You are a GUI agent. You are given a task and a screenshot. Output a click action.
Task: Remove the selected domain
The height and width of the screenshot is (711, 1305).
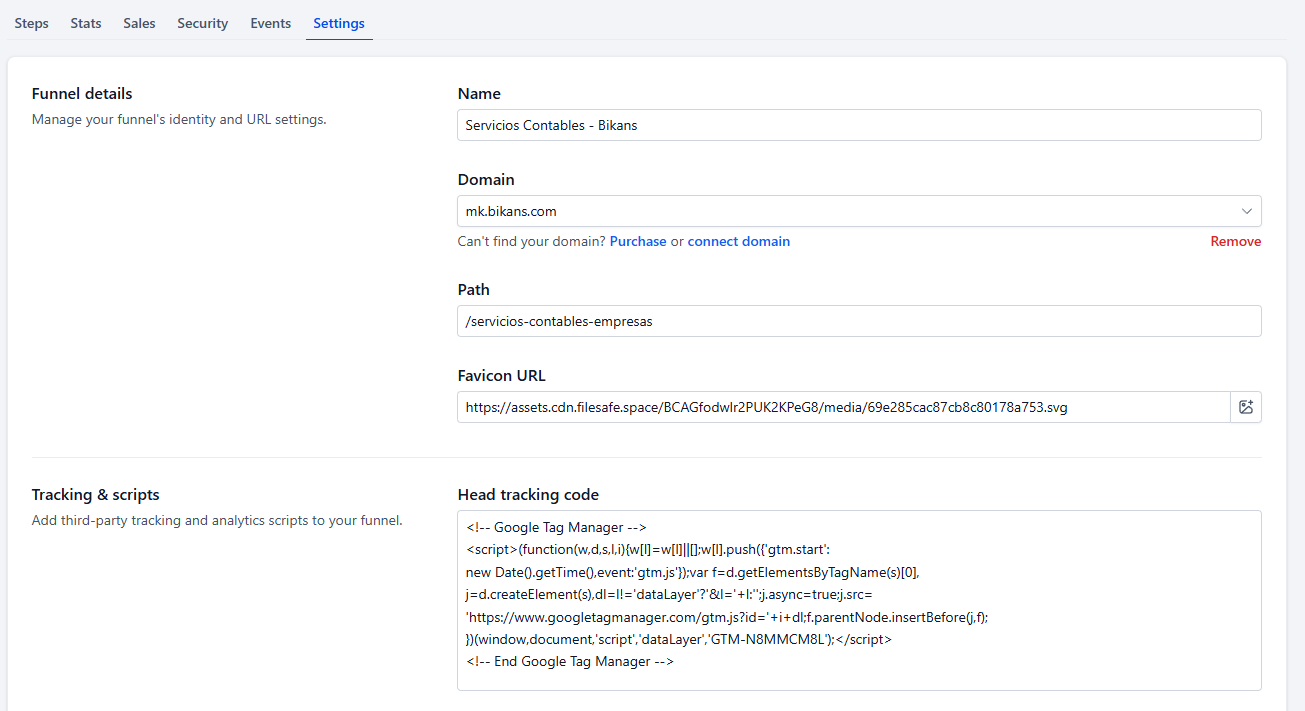coord(1236,241)
